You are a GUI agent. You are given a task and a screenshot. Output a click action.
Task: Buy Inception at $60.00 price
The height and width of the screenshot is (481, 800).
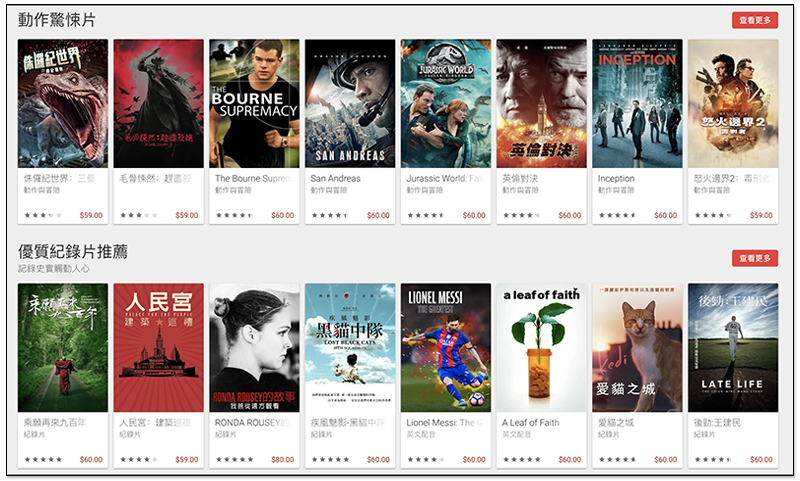click(665, 215)
